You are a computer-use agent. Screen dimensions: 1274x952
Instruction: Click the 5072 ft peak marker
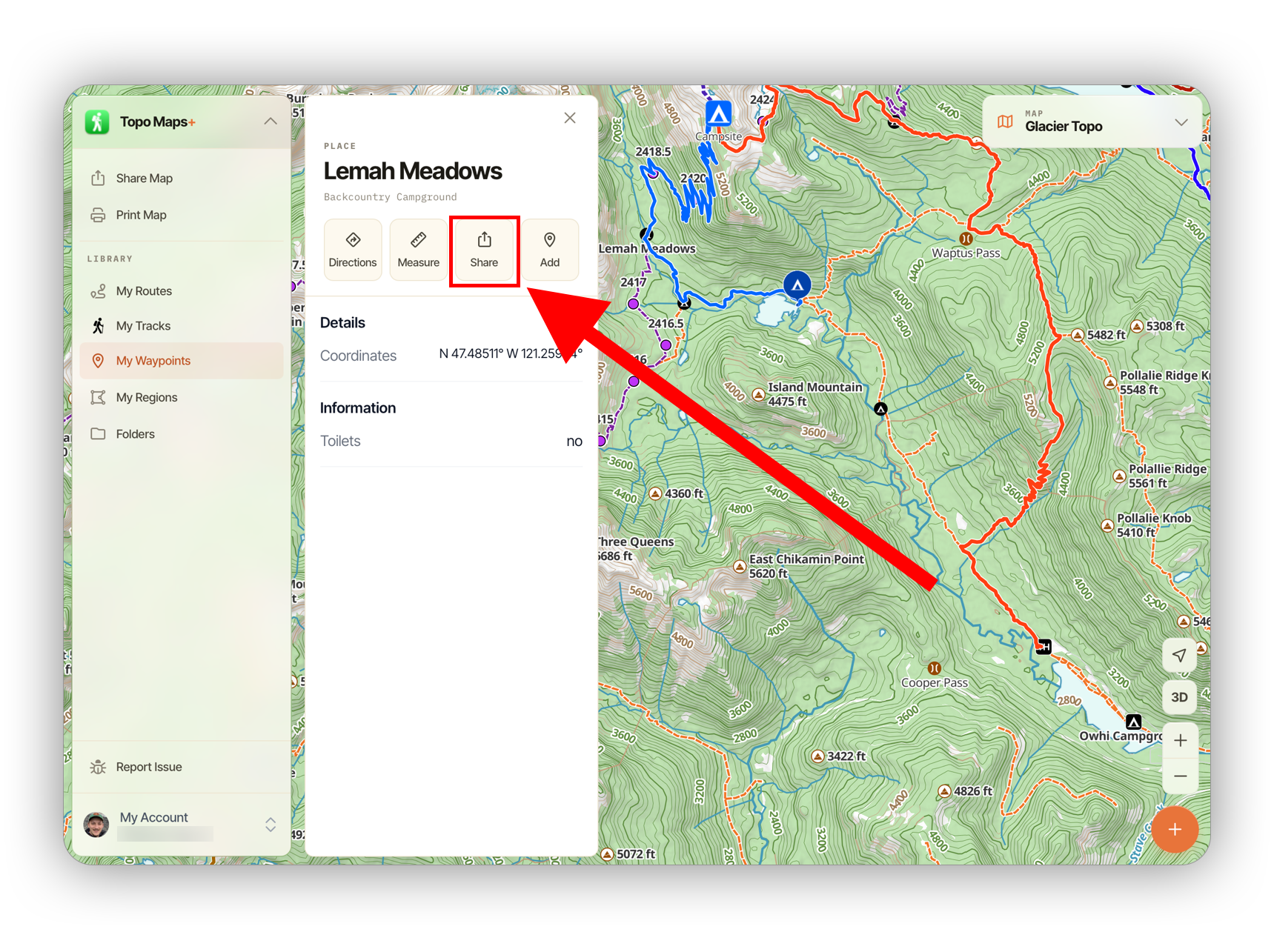pos(608,854)
